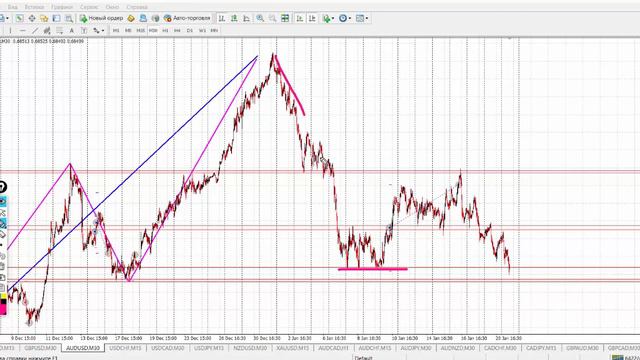Viewport: 640px width, 360px height.
Task: Open the USDCHF,M15 chart tab
Action: click(125, 348)
